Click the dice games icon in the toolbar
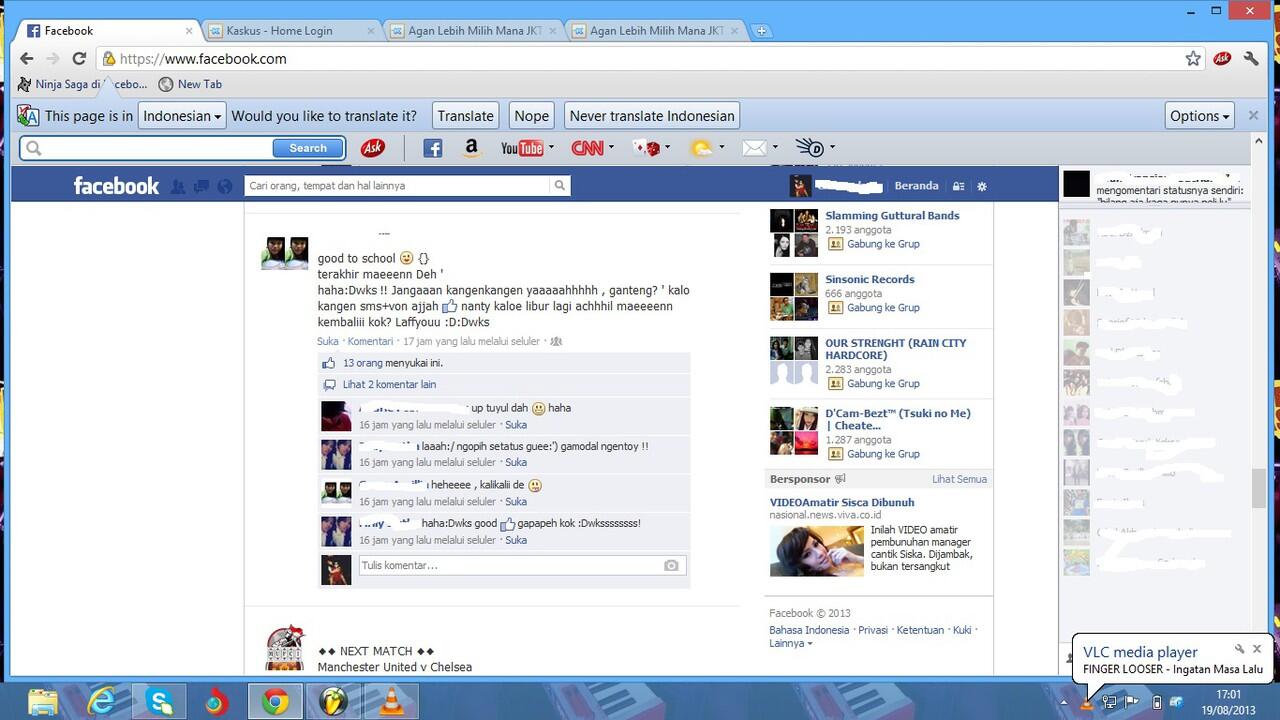The image size is (1280, 720). click(648, 148)
